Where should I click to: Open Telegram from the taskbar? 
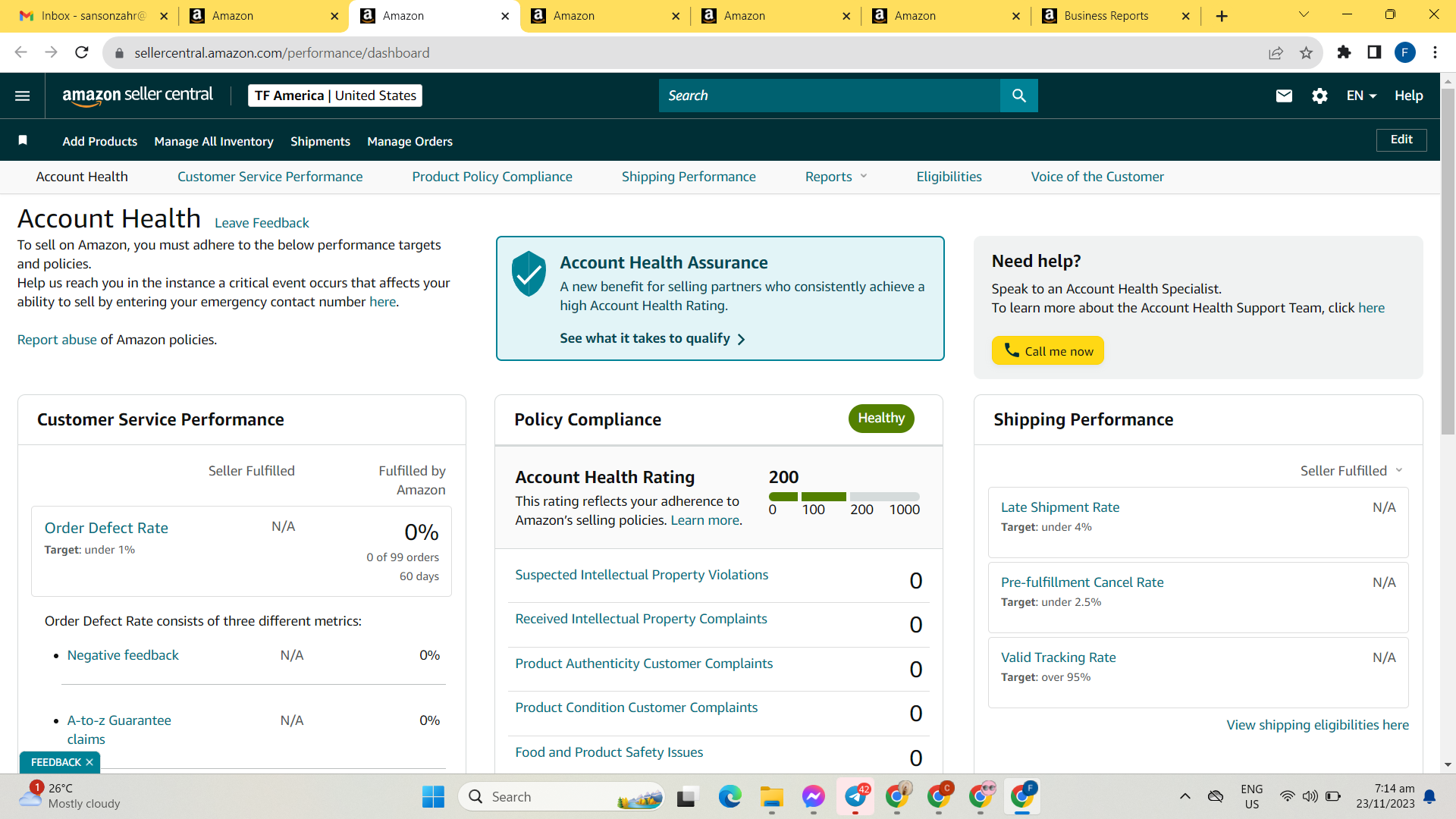pos(855,796)
